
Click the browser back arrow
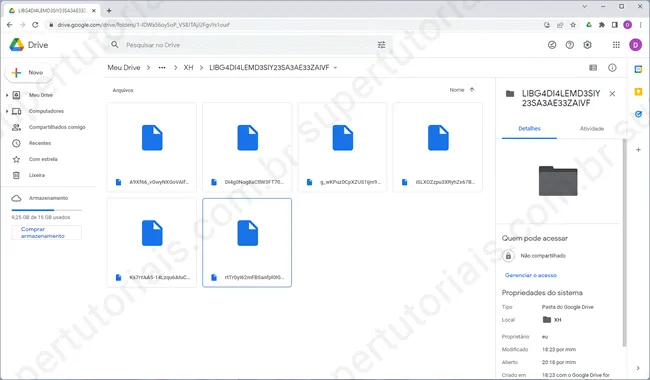pos(10,25)
